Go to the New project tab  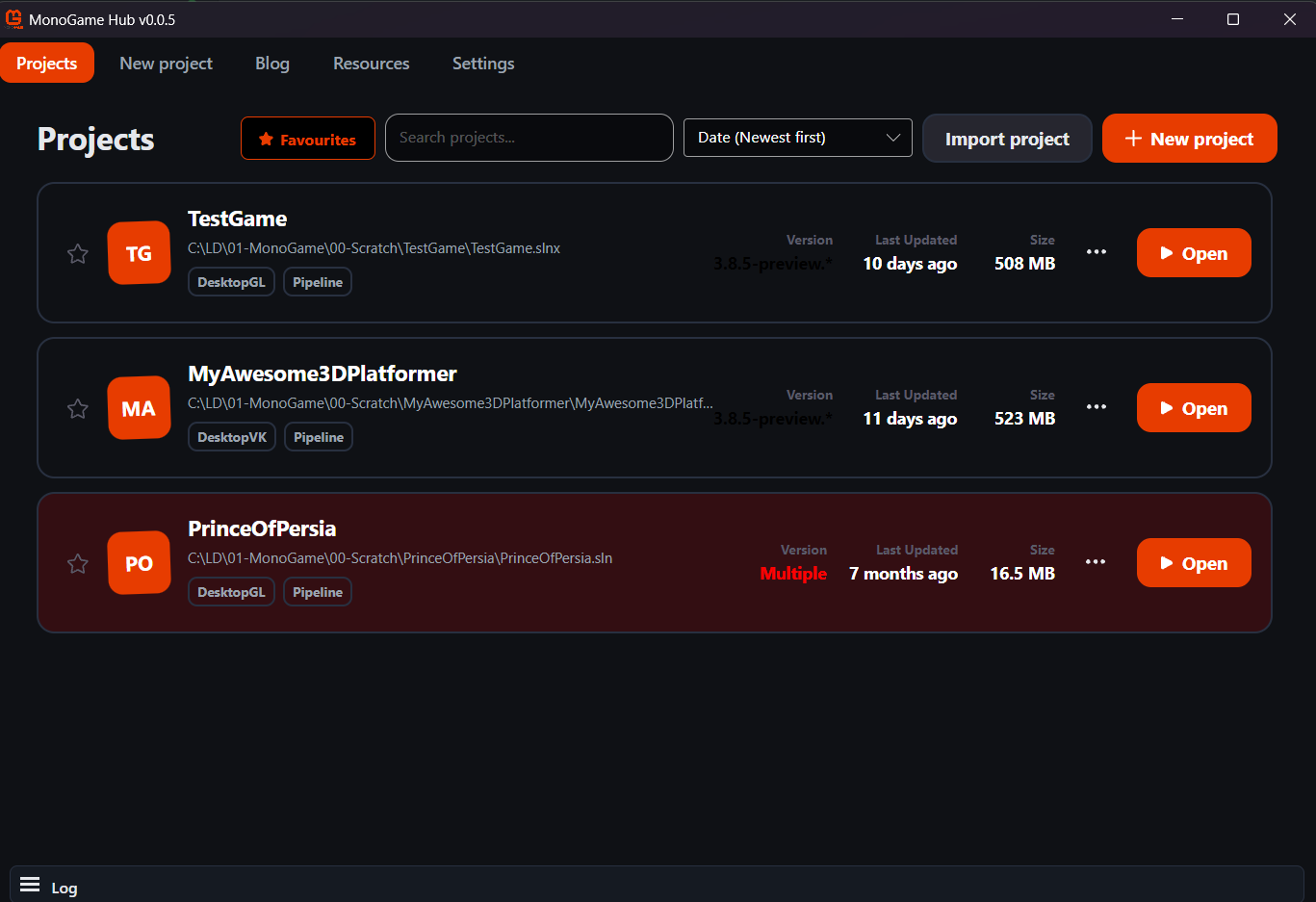(x=166, y=63)
